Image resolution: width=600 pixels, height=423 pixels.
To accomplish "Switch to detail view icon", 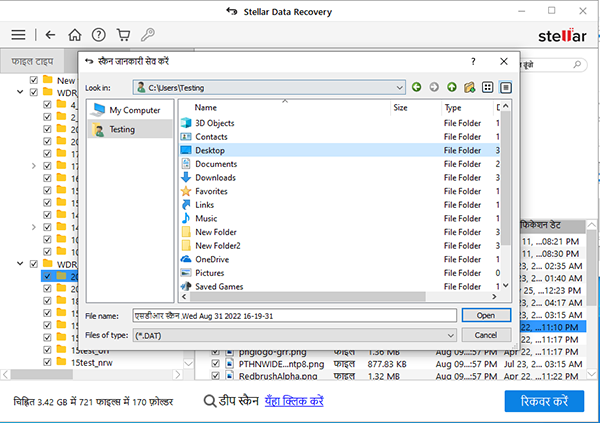I will pyautogui.click(x=505, y=87).
